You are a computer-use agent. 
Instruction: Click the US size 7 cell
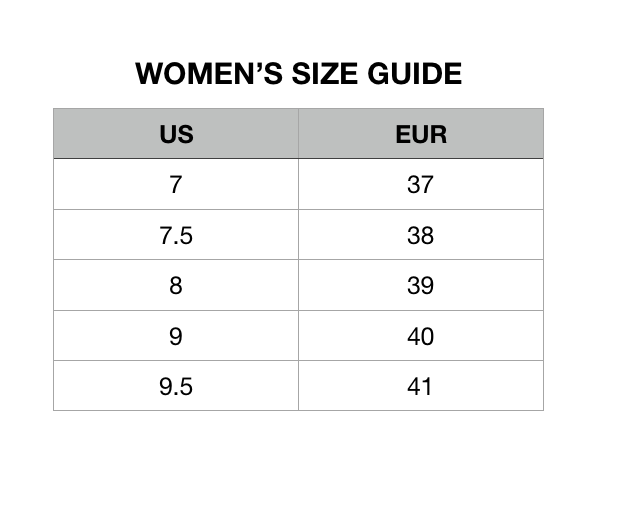click(176, 185)
